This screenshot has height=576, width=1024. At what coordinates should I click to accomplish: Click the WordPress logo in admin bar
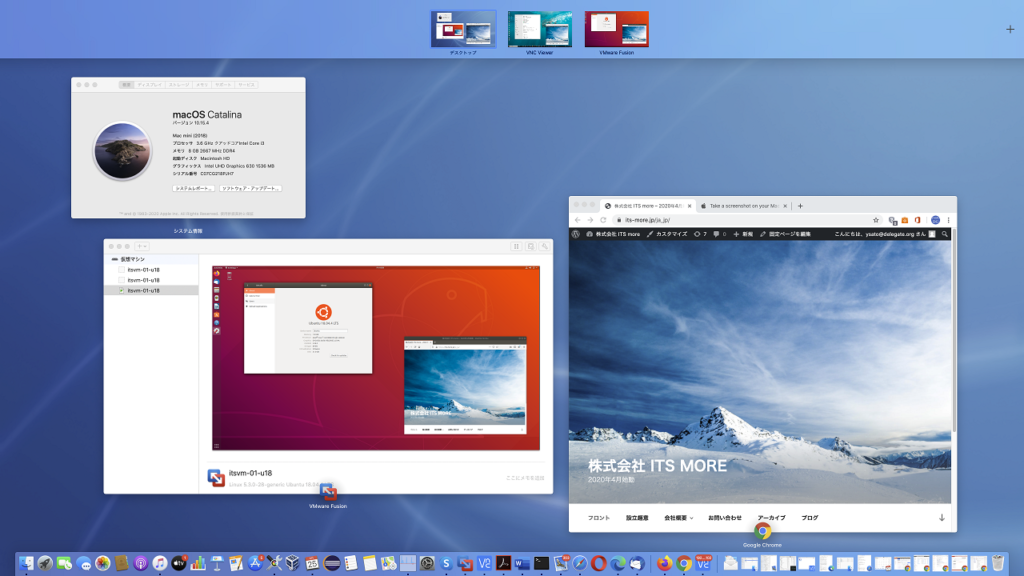click(576, 234)
